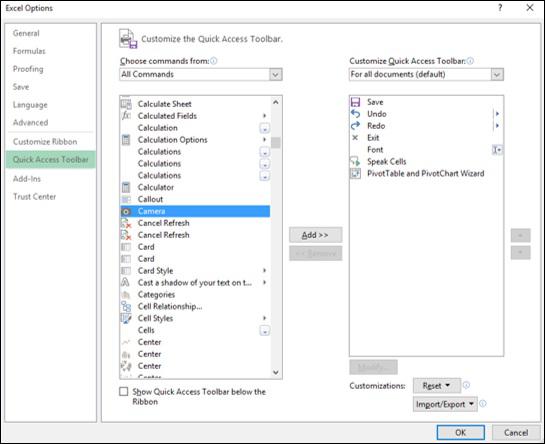Open the Reset dropdown button
This screenshot has height=444, width=546.
point(437,385)
